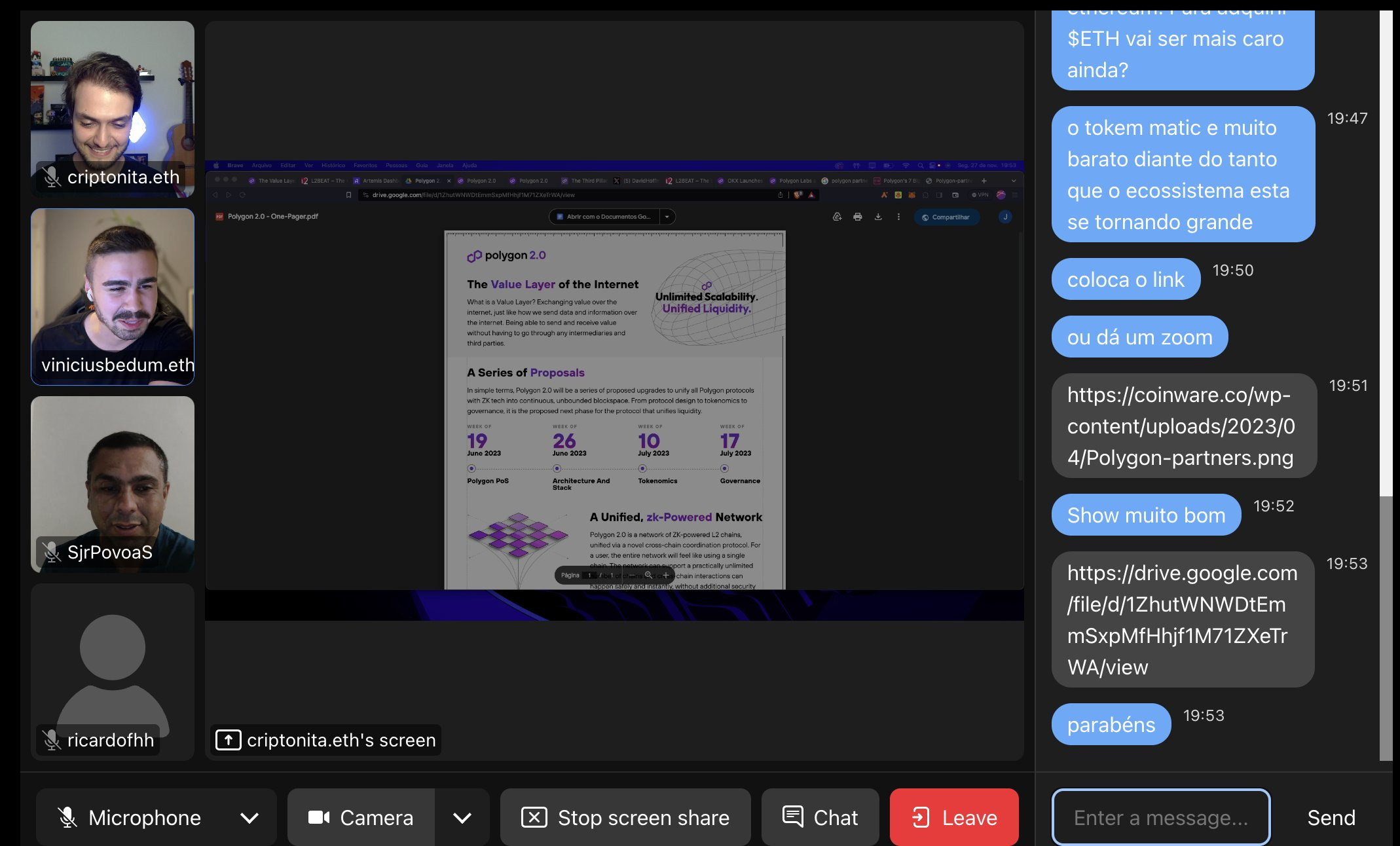This screenshot has width=1400, height=846.
Task: Open the Janela menu in shared screen
Action: point(445,165)
